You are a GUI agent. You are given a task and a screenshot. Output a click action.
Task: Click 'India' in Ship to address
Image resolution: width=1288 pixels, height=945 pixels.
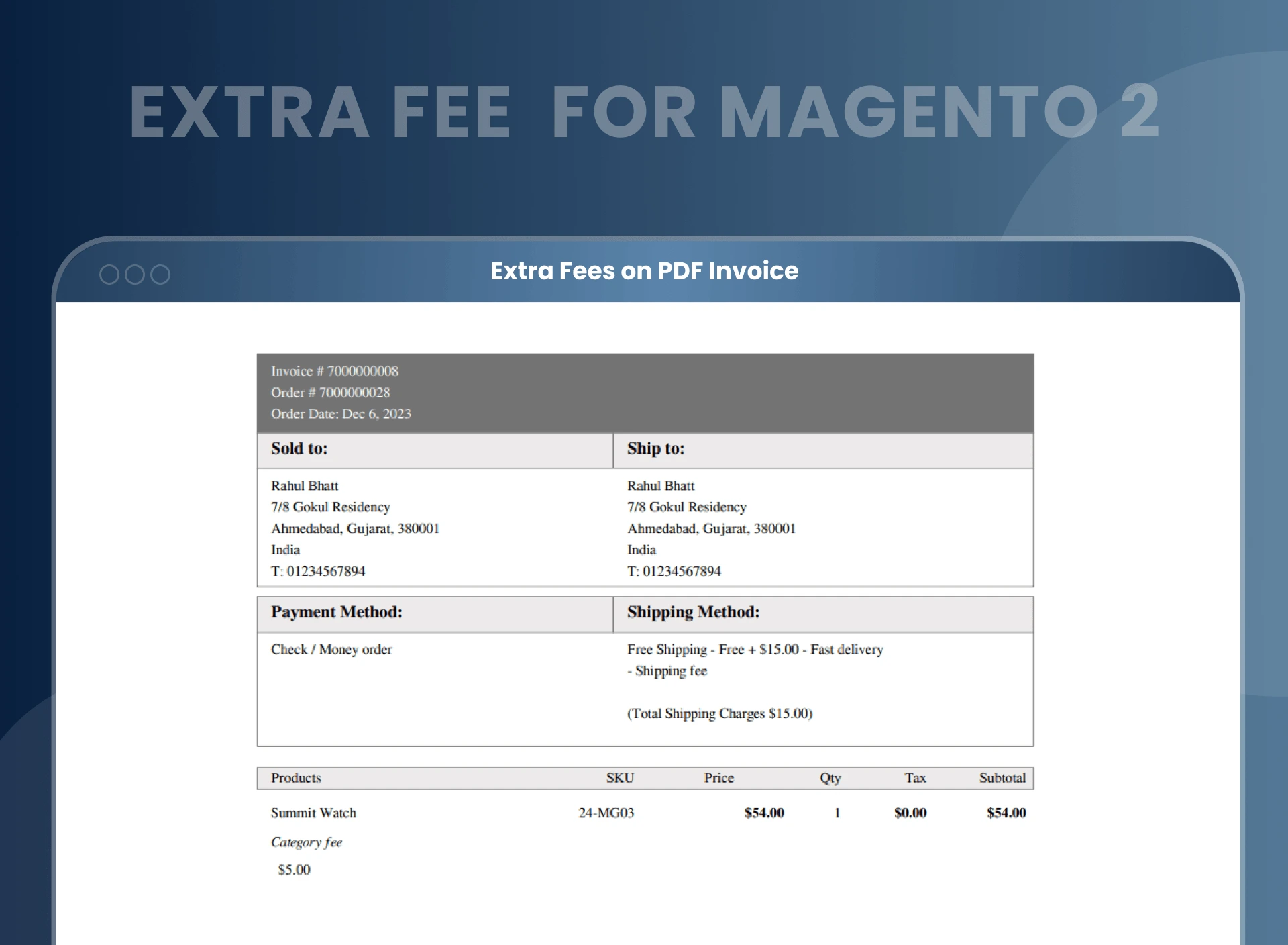tap(641, 550)
